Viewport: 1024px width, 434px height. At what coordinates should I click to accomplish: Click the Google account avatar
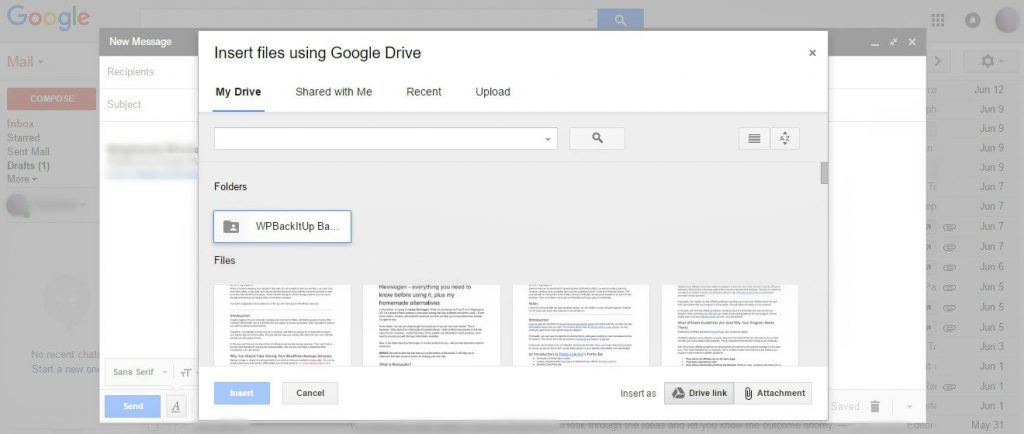[1007, 20]
